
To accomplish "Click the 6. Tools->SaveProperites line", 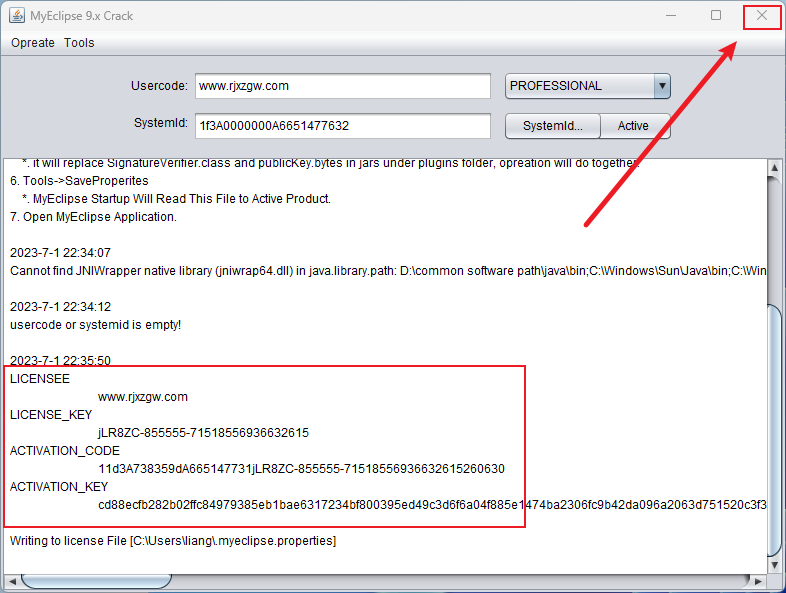I will [79, 181].
